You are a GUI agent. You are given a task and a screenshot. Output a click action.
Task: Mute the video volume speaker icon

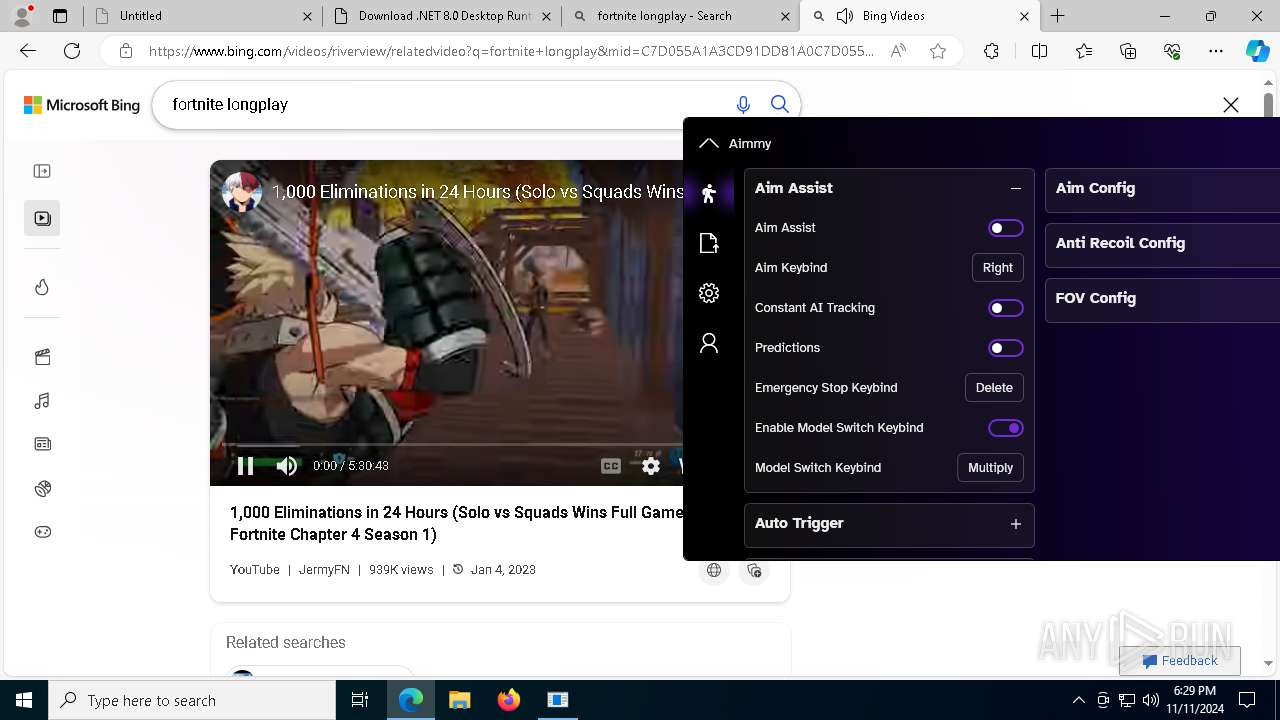tap(287, 465)
